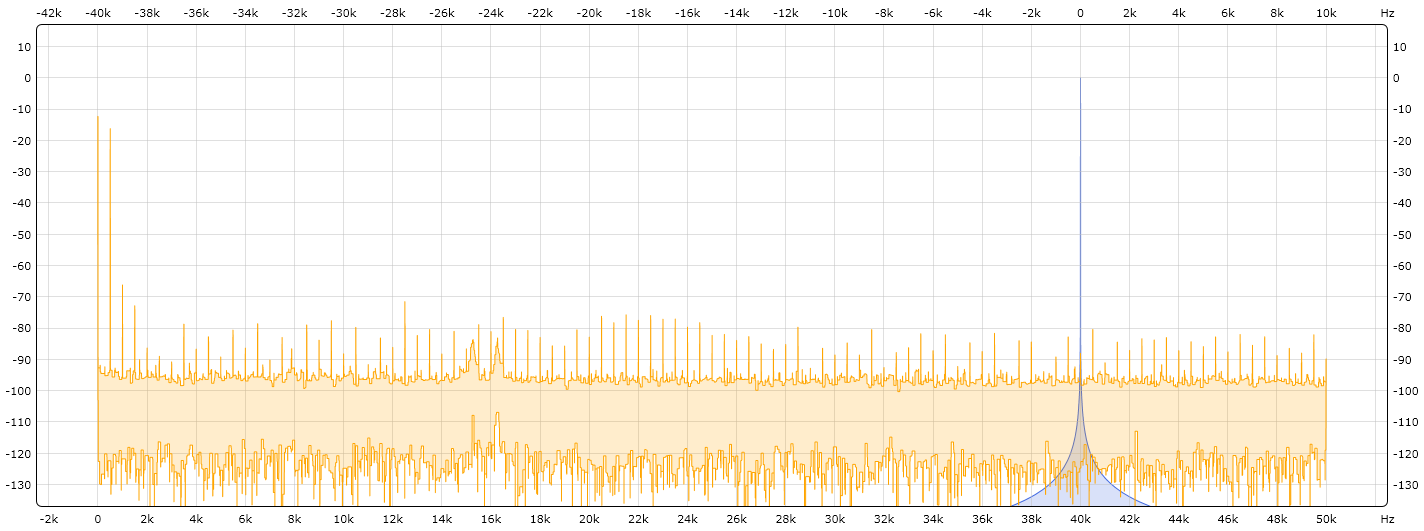Click the "Hz" unit label at top right
1424x531 pixels.
(1387, 13)
